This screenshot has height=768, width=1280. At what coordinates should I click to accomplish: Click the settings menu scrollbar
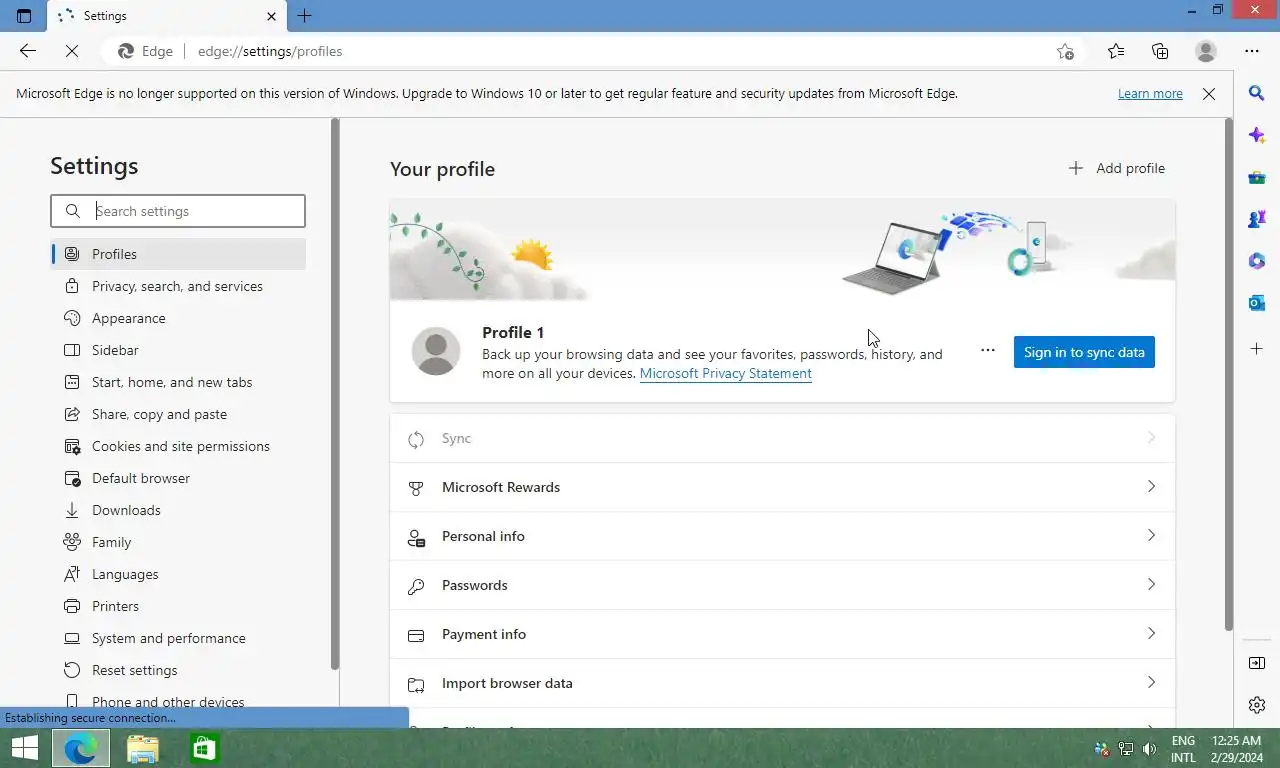pos(335,394)
